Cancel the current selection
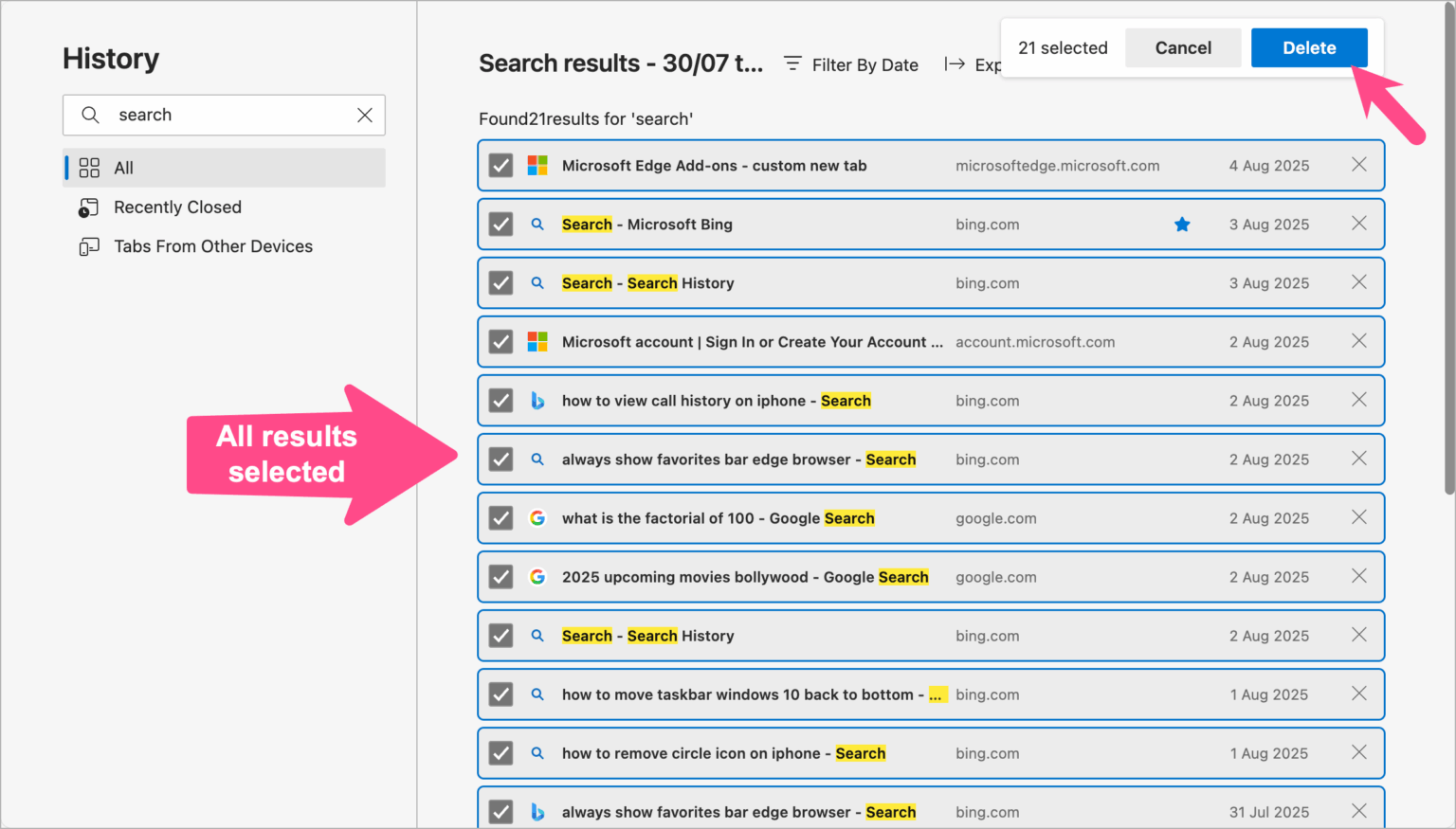Viewport: 1456px width, 829px height. [1183, 47]
